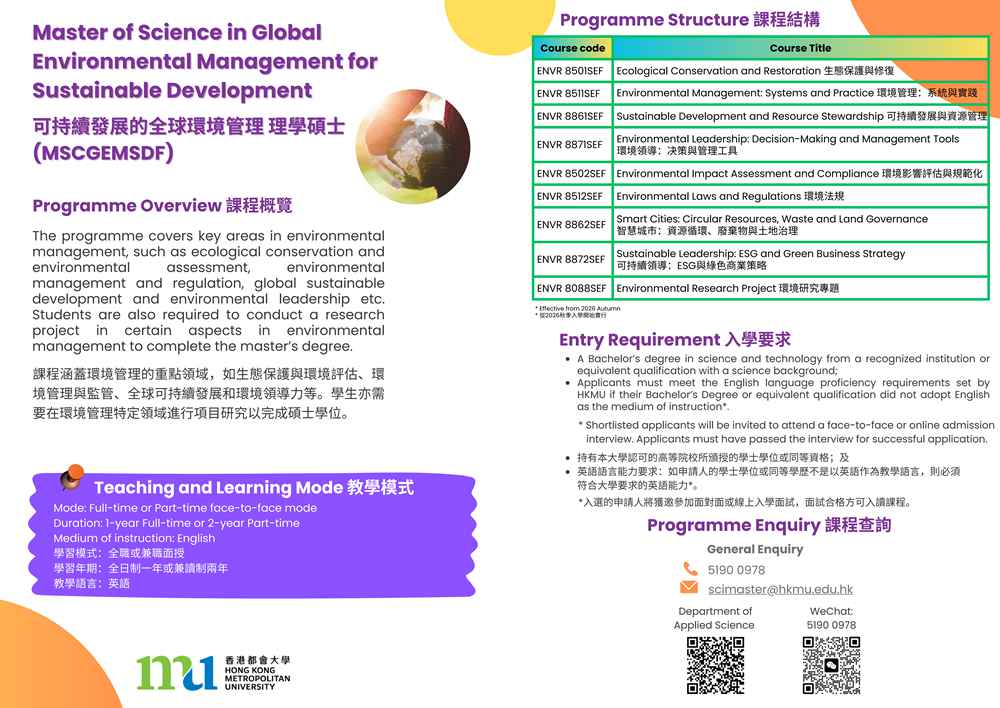
Task: Select the Smart Cities course title
Action: click(772, 224)
